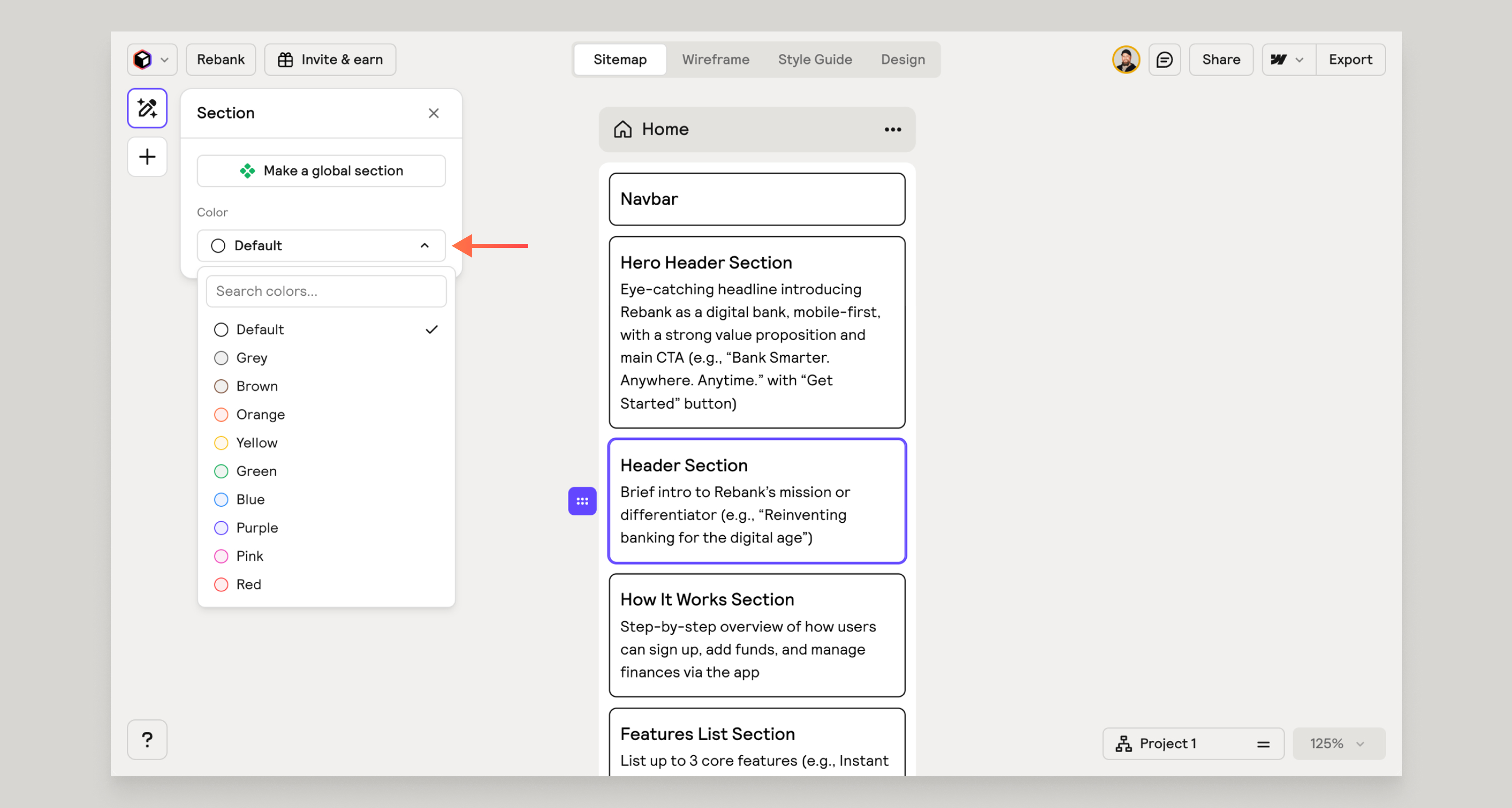Screen dimensions: 1512x808
Task: Select the Grey color option
Action: pyautogui.click(x=252, y=358)
